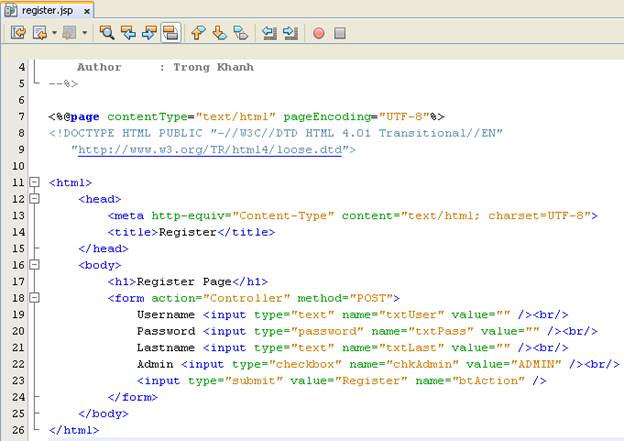Viewport: 624px width, 441px height.
Task: Select the register.jsp editor tab
Action: (x=47, y=10)
